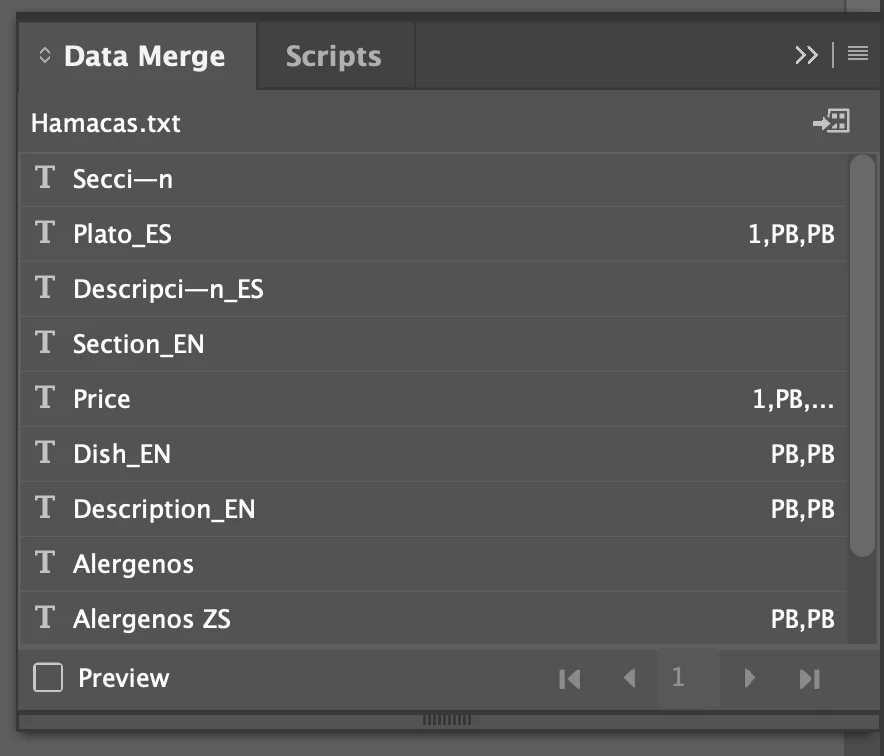The image size is (884, 756).
Task: Select the Dish_EN field
Action: (x=434, y=454)
